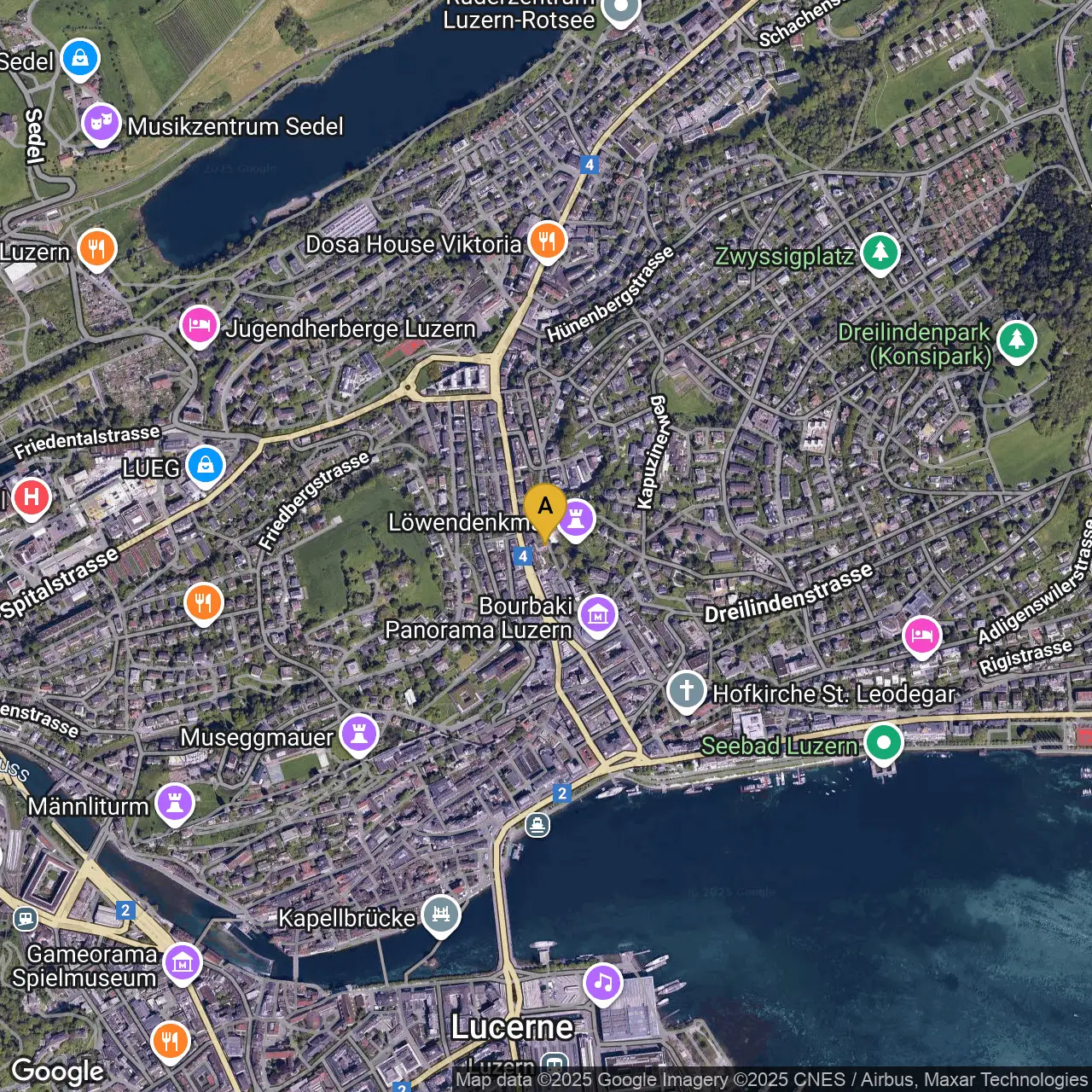Select the Seebad Luzern green pin
Viewport: 1092px width, 1092px height.
click(x=883, y=743)
